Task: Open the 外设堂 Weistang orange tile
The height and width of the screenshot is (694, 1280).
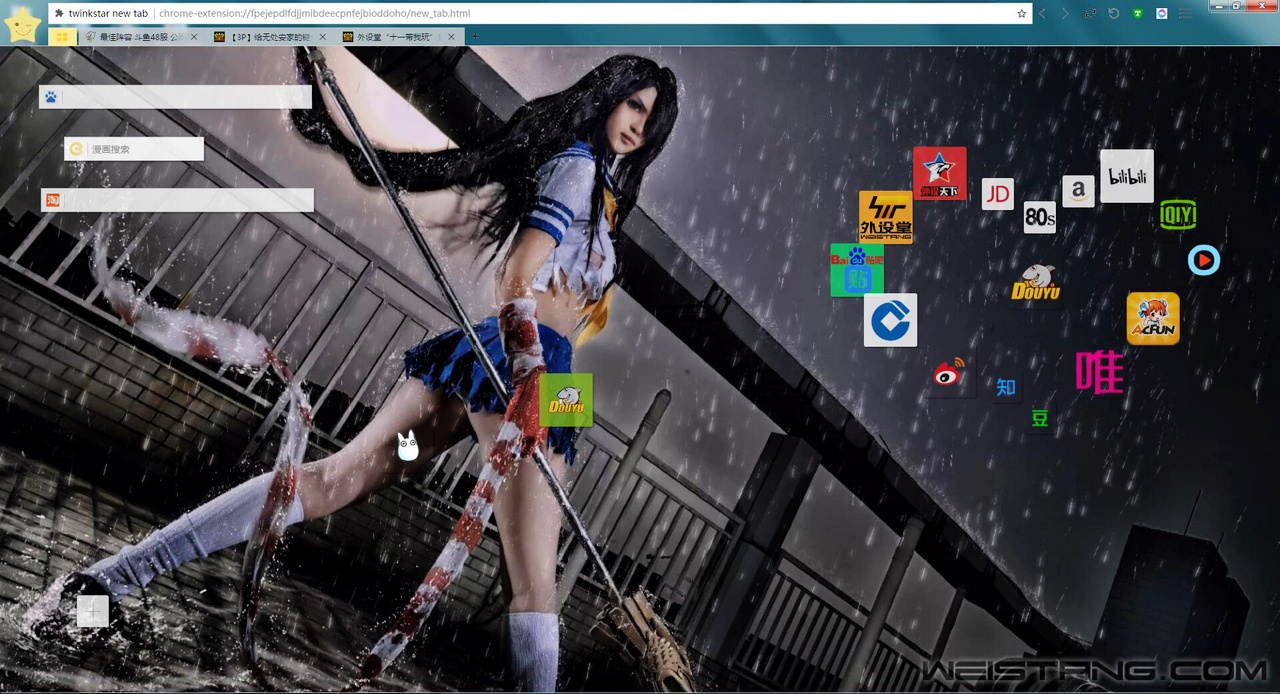Action: coord(885,217)
